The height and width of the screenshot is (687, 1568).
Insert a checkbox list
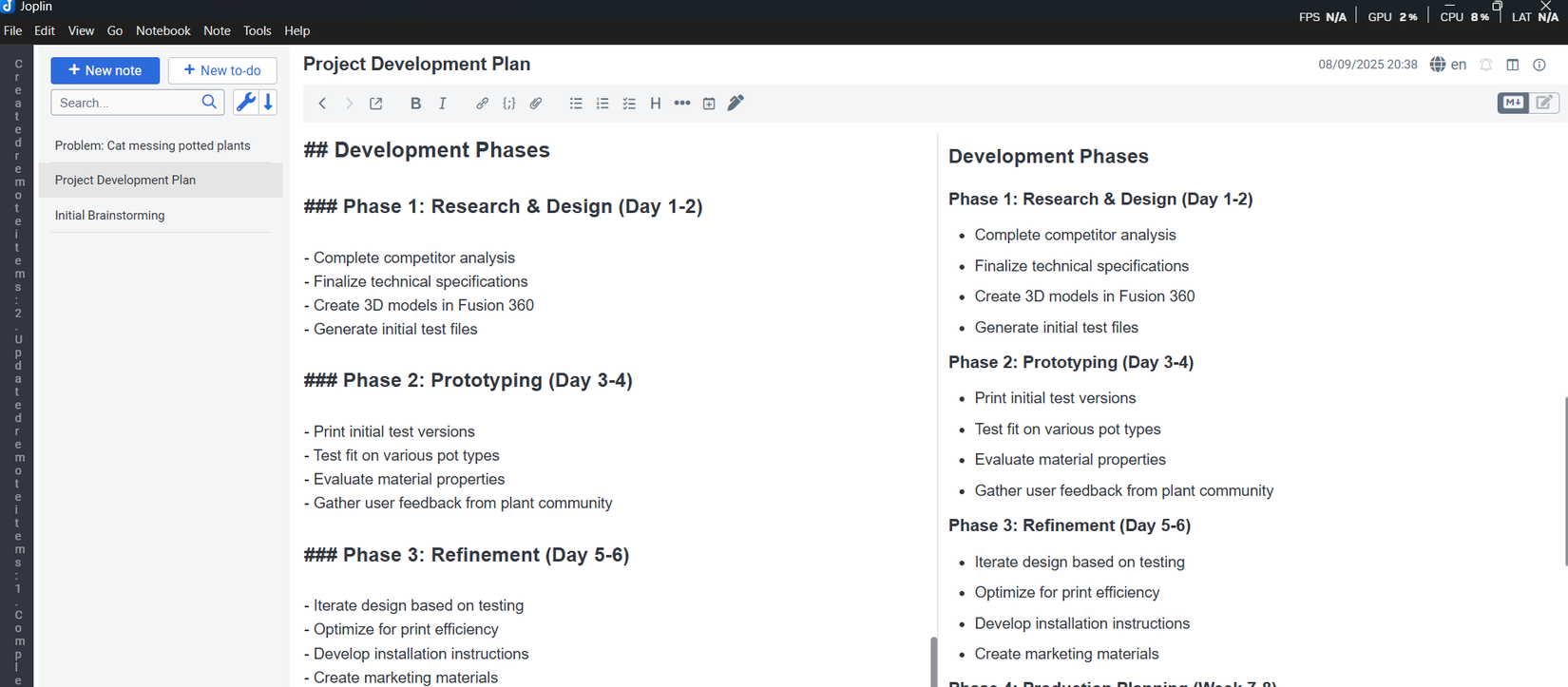coord(629,104)
